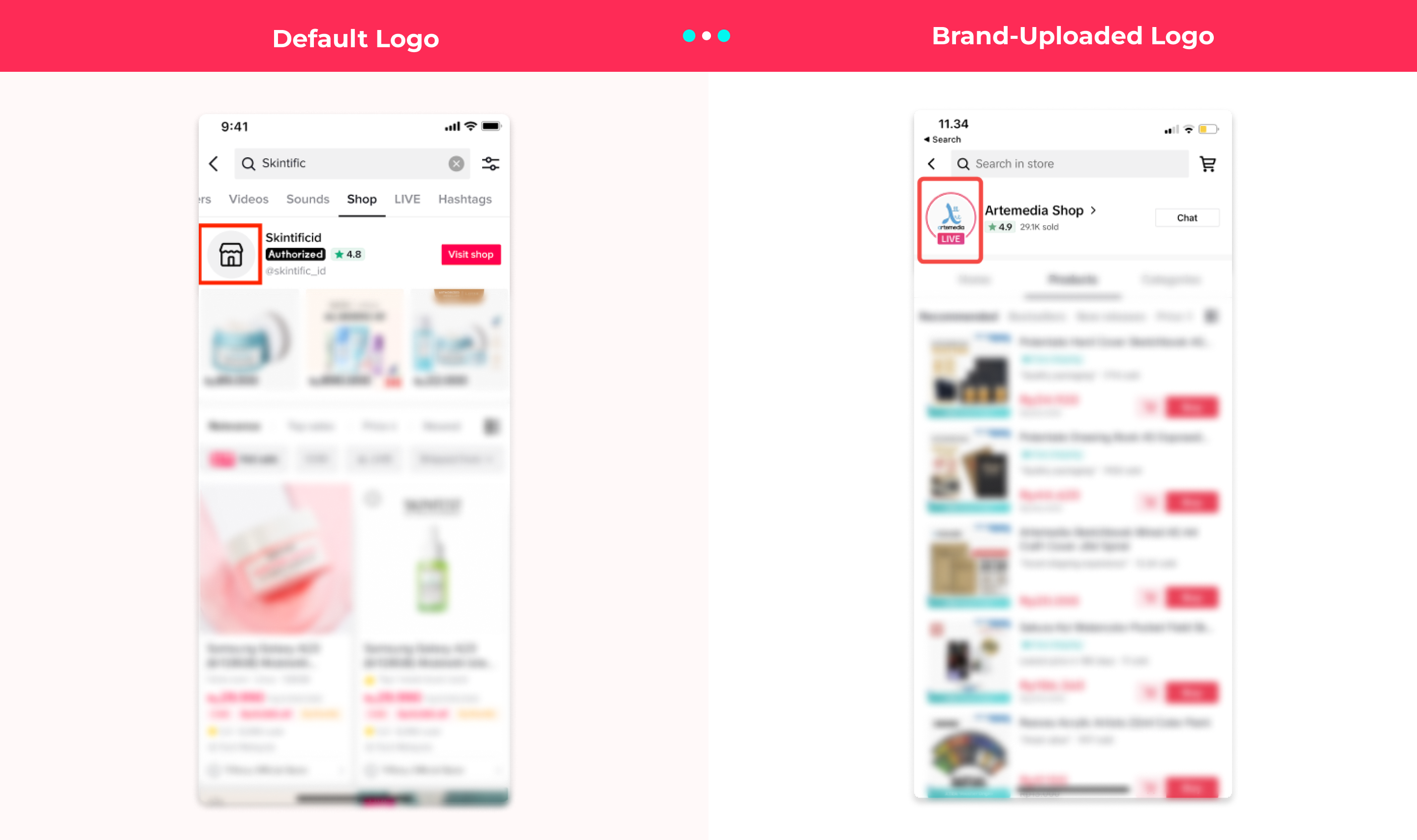The image size is (1417, 840).
Task: Select the Shop tab
Action: tap(362, 199)
